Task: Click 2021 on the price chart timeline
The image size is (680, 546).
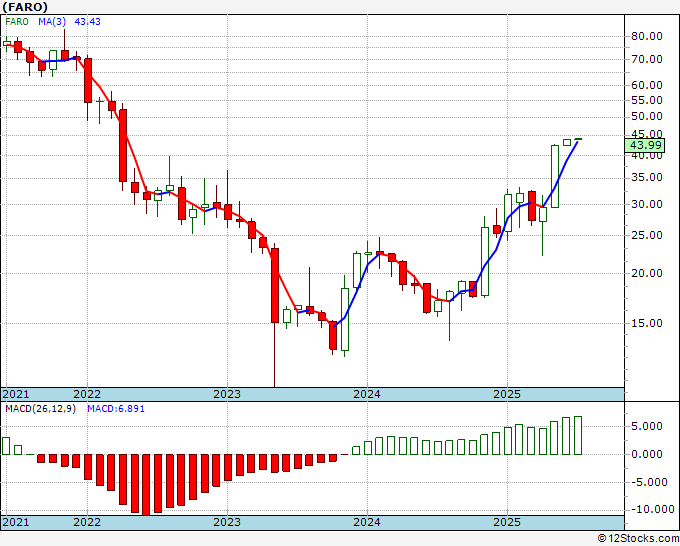Action: (16, 394)
